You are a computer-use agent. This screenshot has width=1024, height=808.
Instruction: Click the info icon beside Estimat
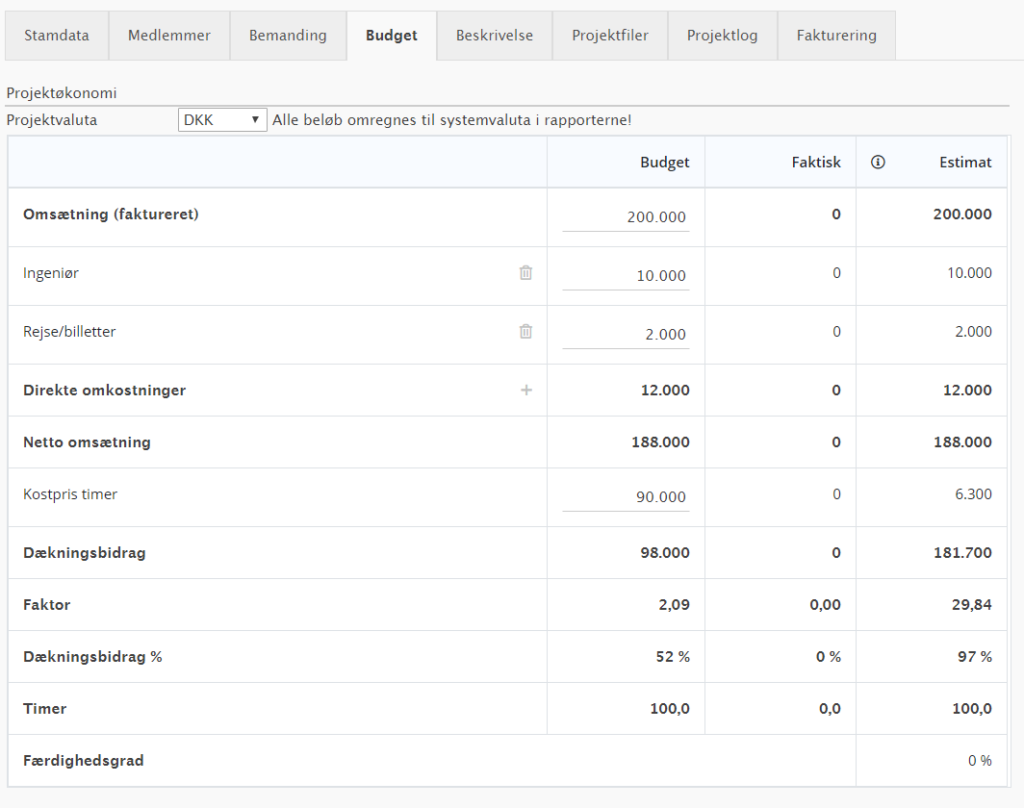[878, 162]
